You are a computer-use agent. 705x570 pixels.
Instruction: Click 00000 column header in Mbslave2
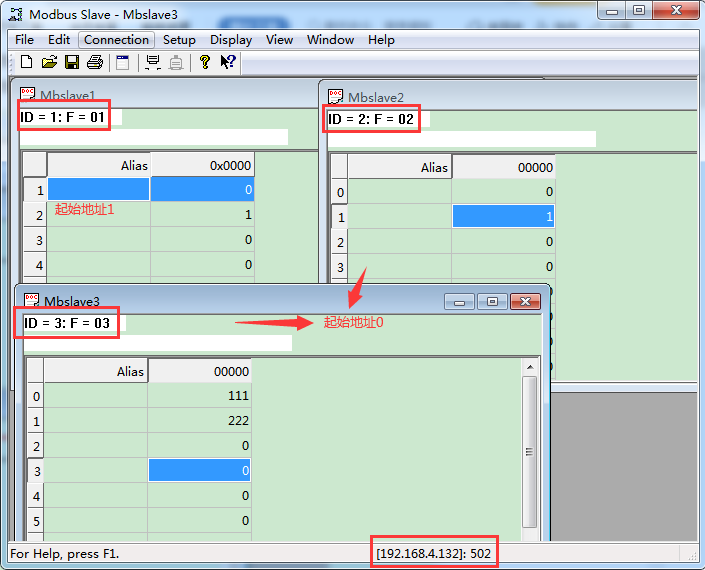tap(504, 167)
